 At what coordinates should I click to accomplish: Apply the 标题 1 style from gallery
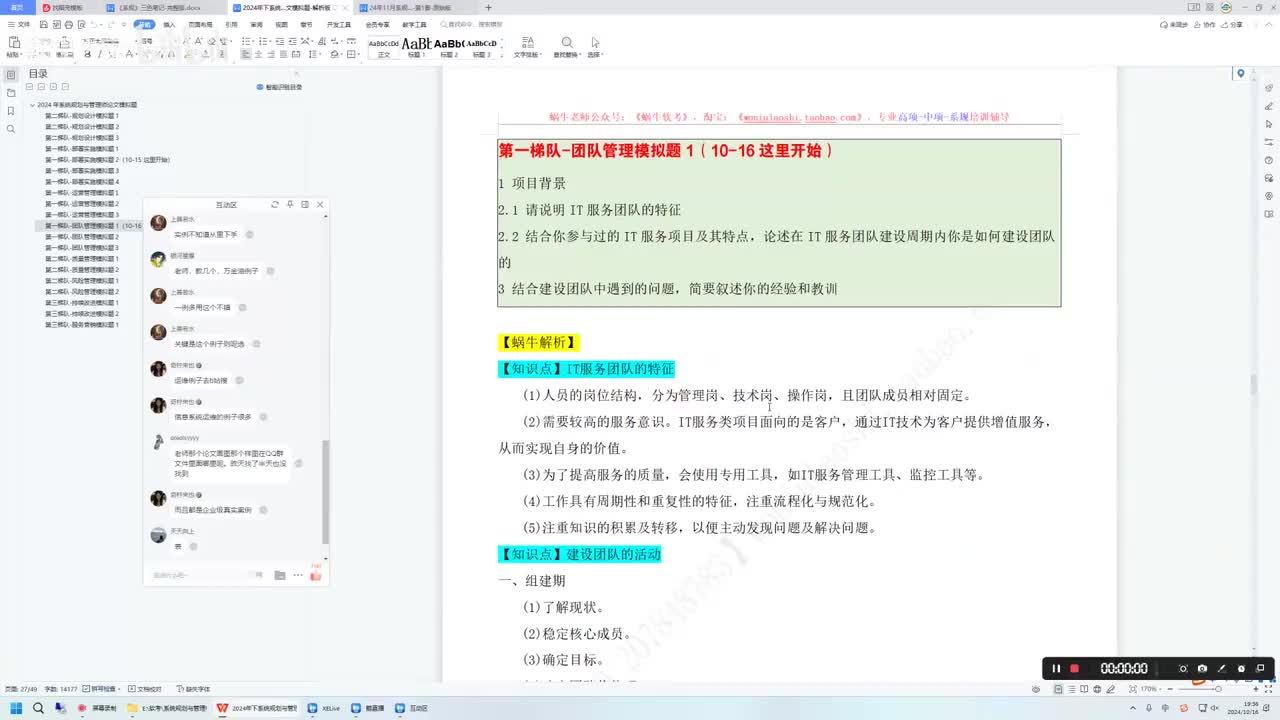tap(416, 46)
